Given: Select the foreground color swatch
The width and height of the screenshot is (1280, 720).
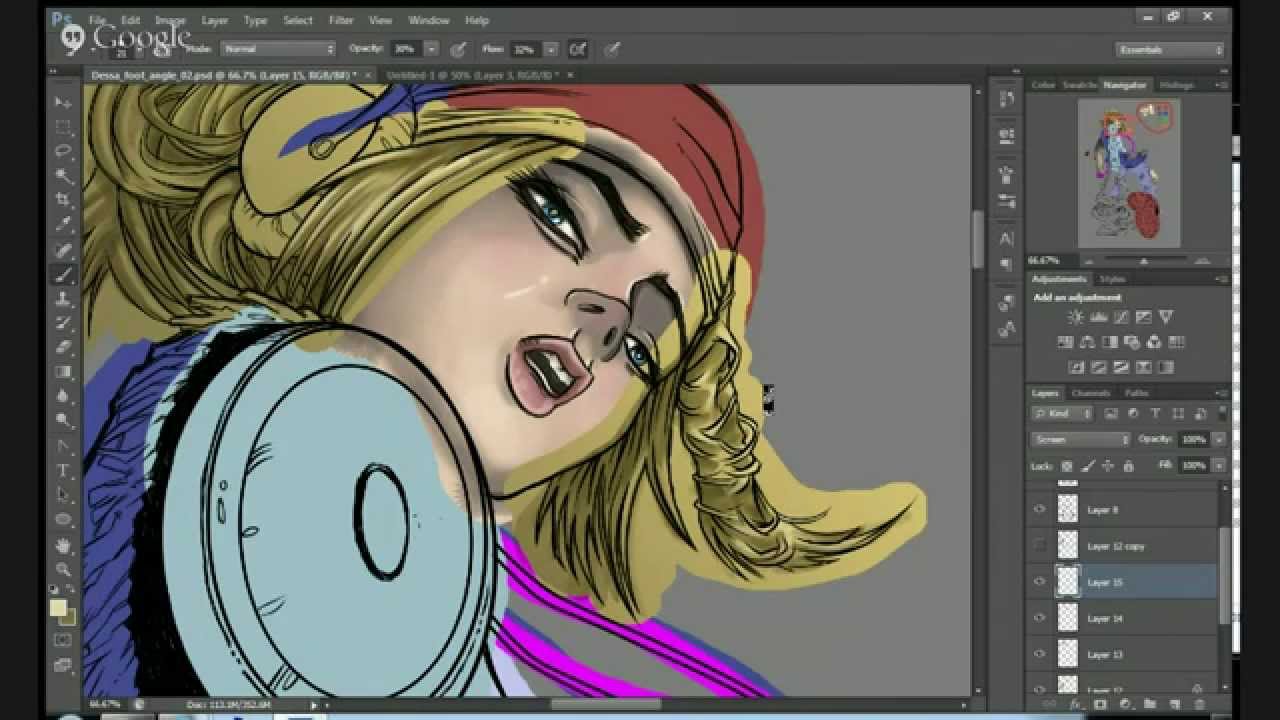Looking at the screenshot, I should [x=58, y=607].
